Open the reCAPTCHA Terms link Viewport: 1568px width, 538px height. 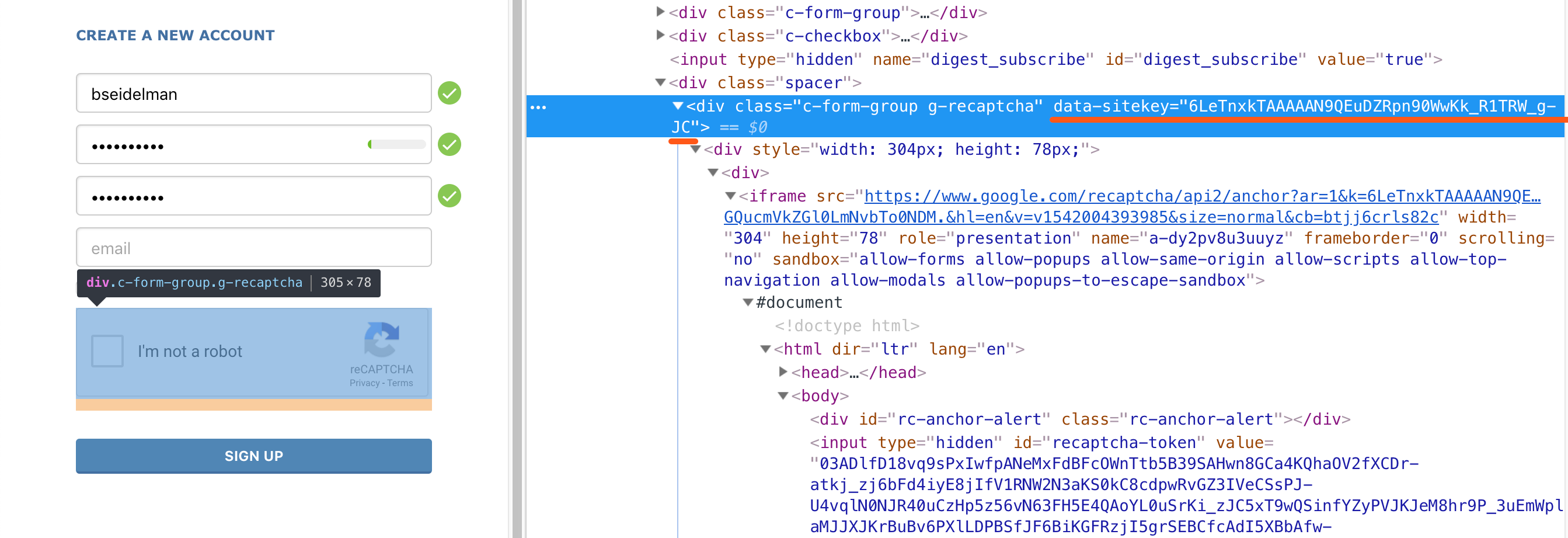[x=400, y=383]
